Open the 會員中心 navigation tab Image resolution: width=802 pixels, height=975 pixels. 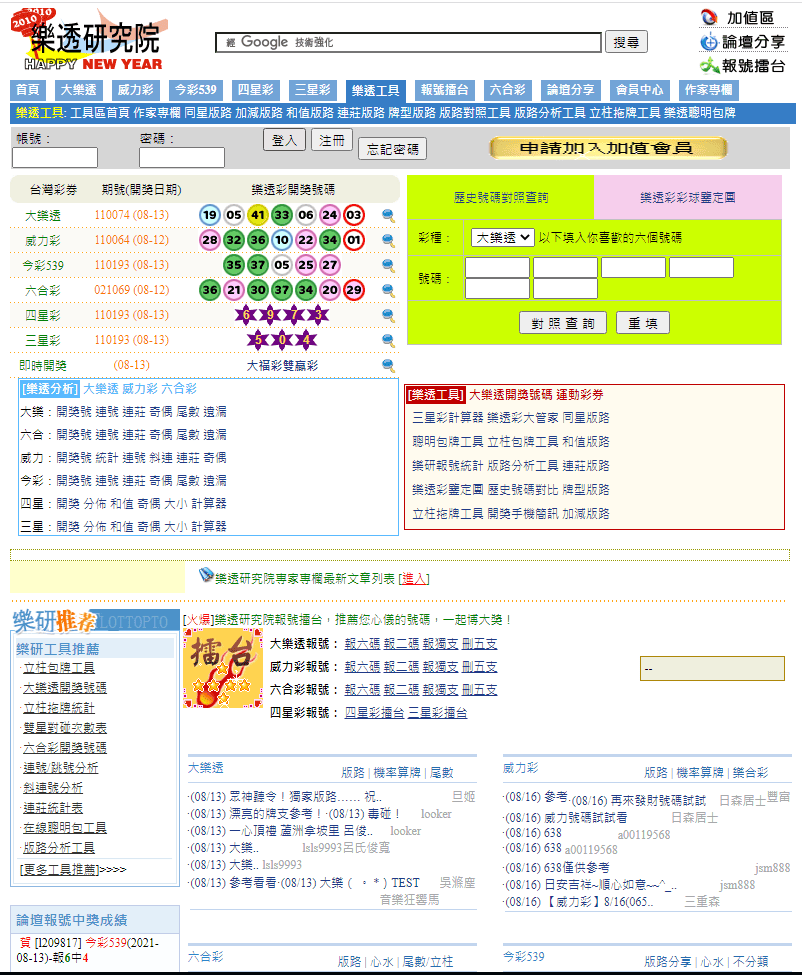(640, 90)
